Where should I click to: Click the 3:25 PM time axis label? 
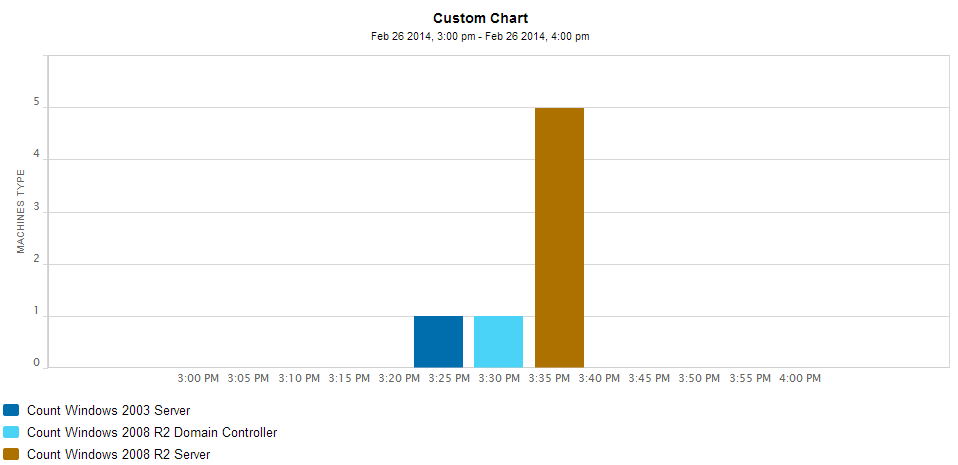click(449, 378)
